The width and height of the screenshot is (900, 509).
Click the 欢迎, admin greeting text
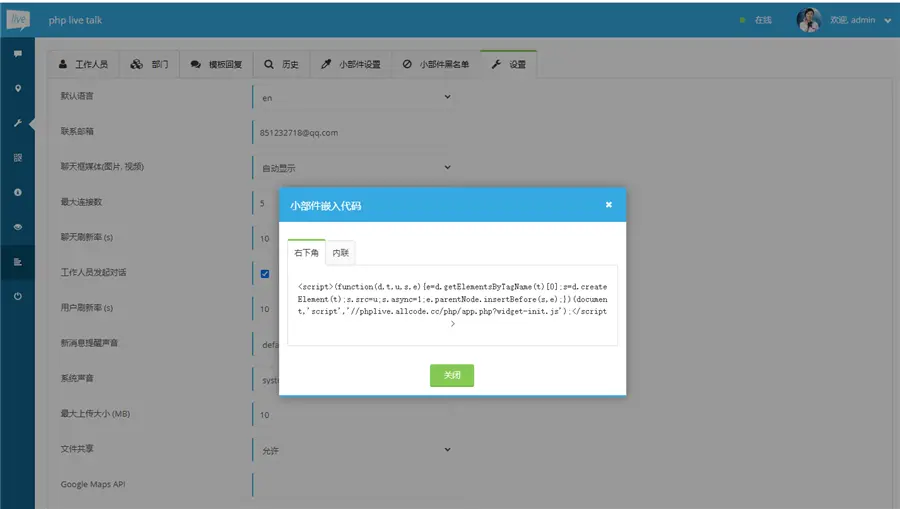(852, 20)
